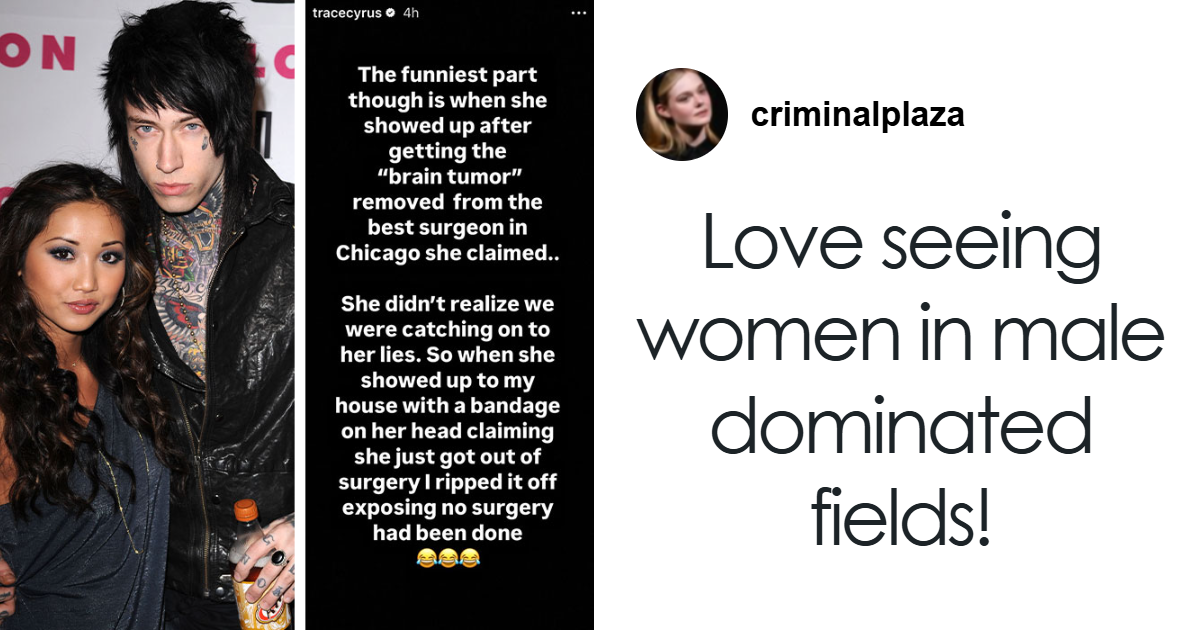Select the circular profile photo thumbnail
This screenshot has height=630, width=1200.
pyautogui.click(x=680, y=113)
